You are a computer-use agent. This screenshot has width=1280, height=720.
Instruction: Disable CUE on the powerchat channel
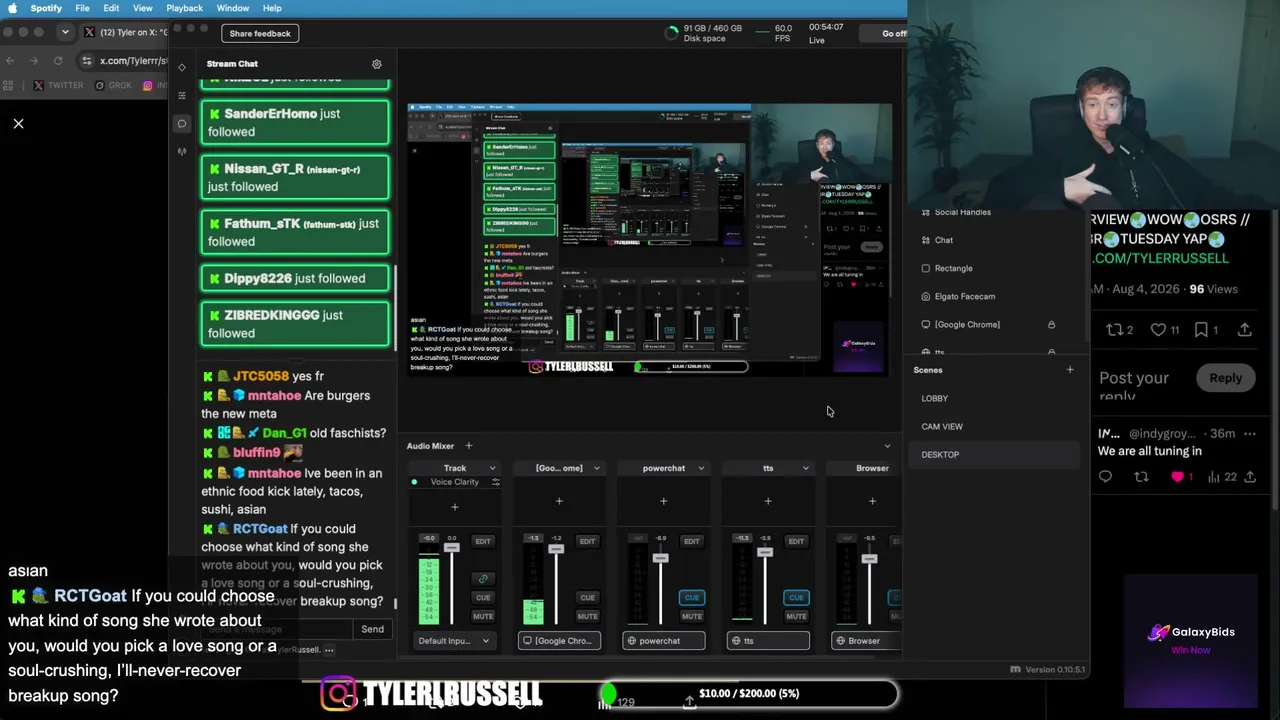click(691, 598)
